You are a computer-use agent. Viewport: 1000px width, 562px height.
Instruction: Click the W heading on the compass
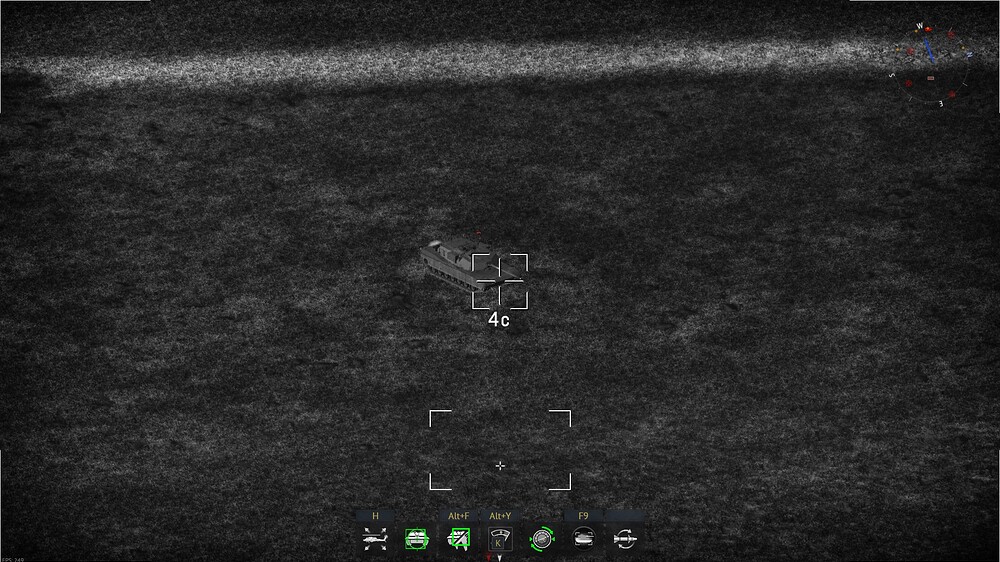[x=919, y=27]
